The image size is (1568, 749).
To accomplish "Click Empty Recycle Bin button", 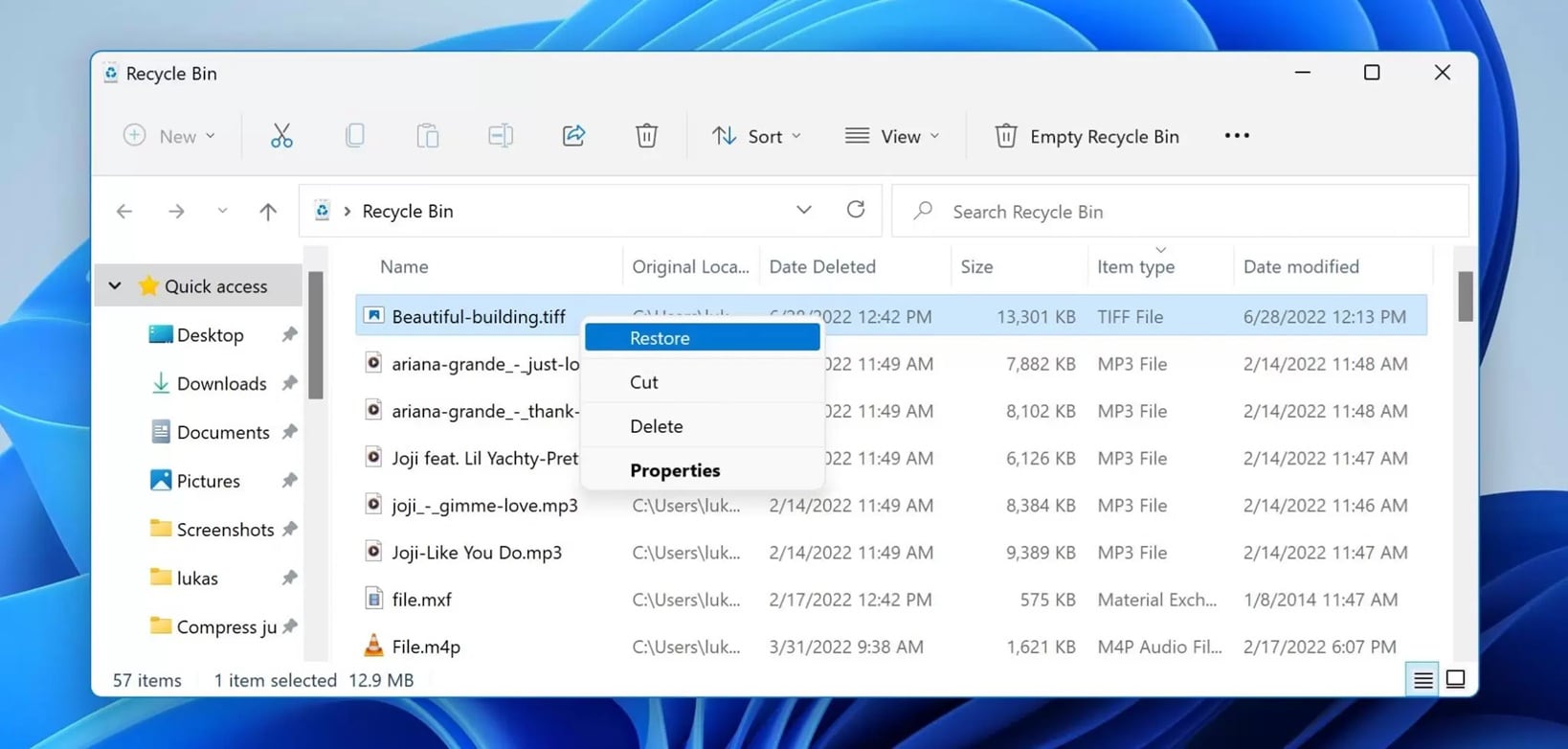I will tap(1087, 136).
